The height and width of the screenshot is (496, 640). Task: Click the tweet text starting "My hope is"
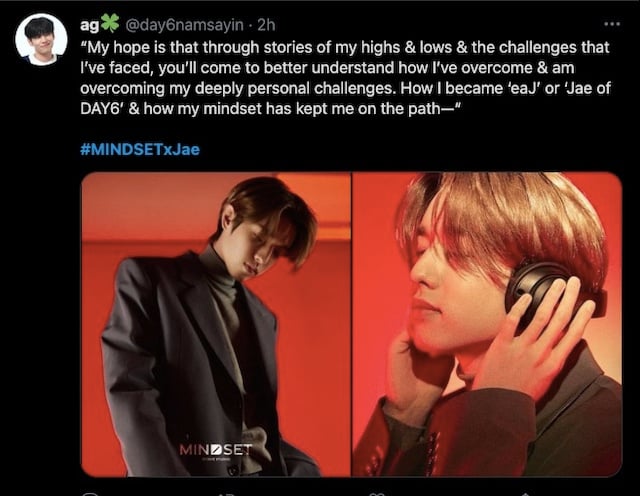(345, 78)
